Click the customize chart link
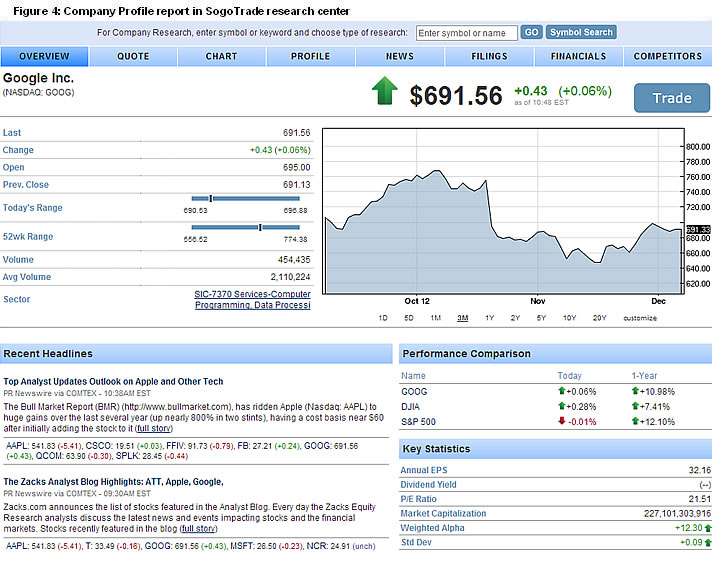 point(640,318)
